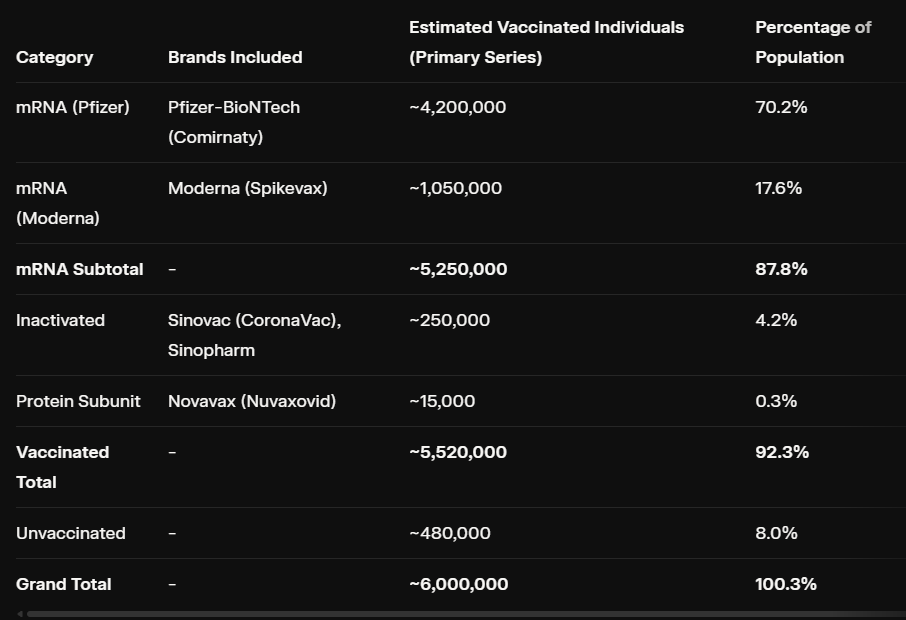
Task: Click the Sinovac (CoronaVac), Sinopharm cell
Action: (254, 335)
